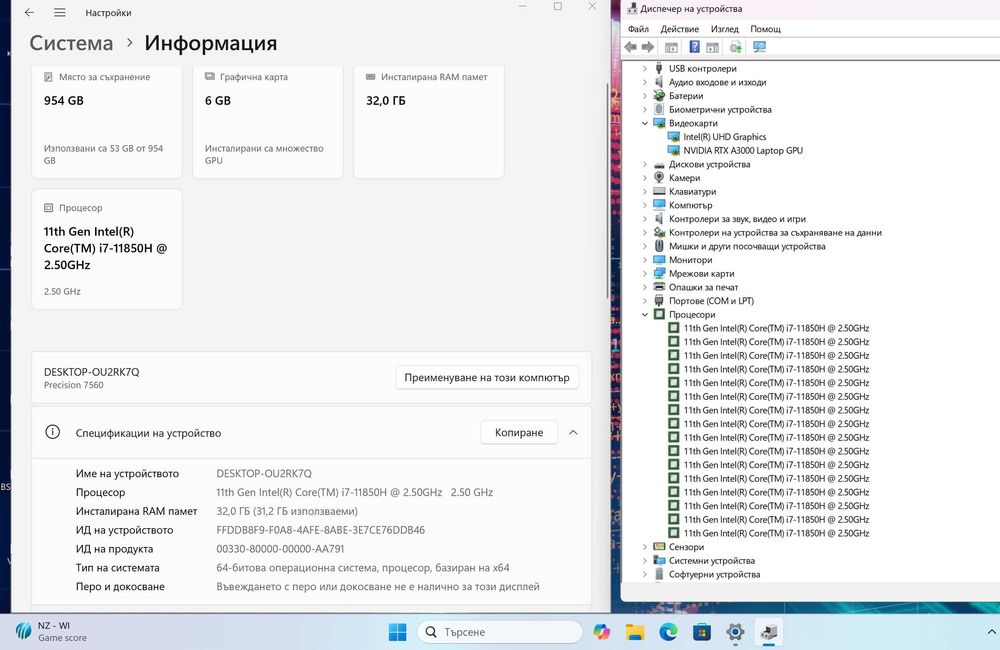Screen dimensions: 1000x650
Task: Select Контролери на устройства за съхраняване на данни
Action: click(775, 232)
